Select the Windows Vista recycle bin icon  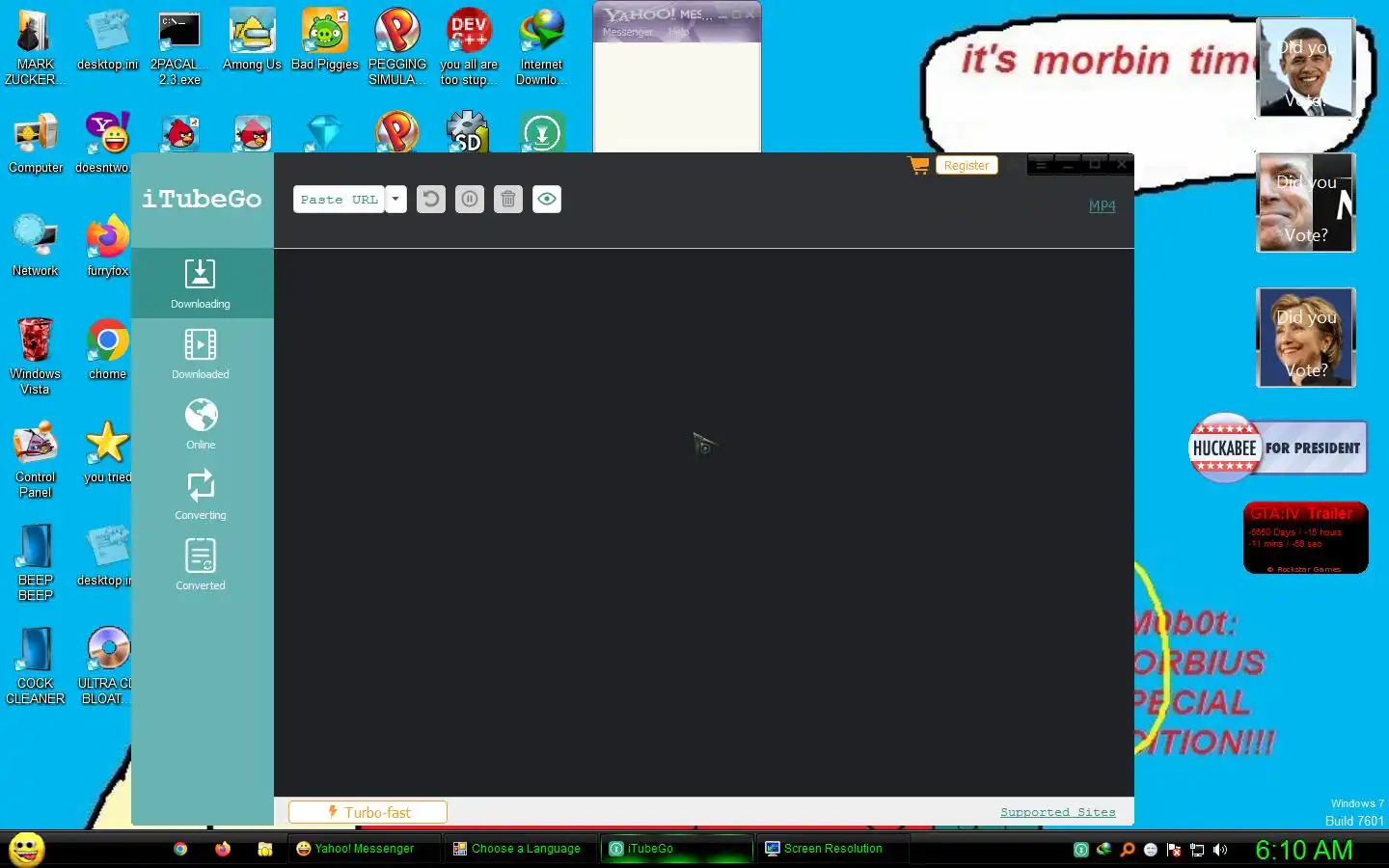(x=36, y=357)
